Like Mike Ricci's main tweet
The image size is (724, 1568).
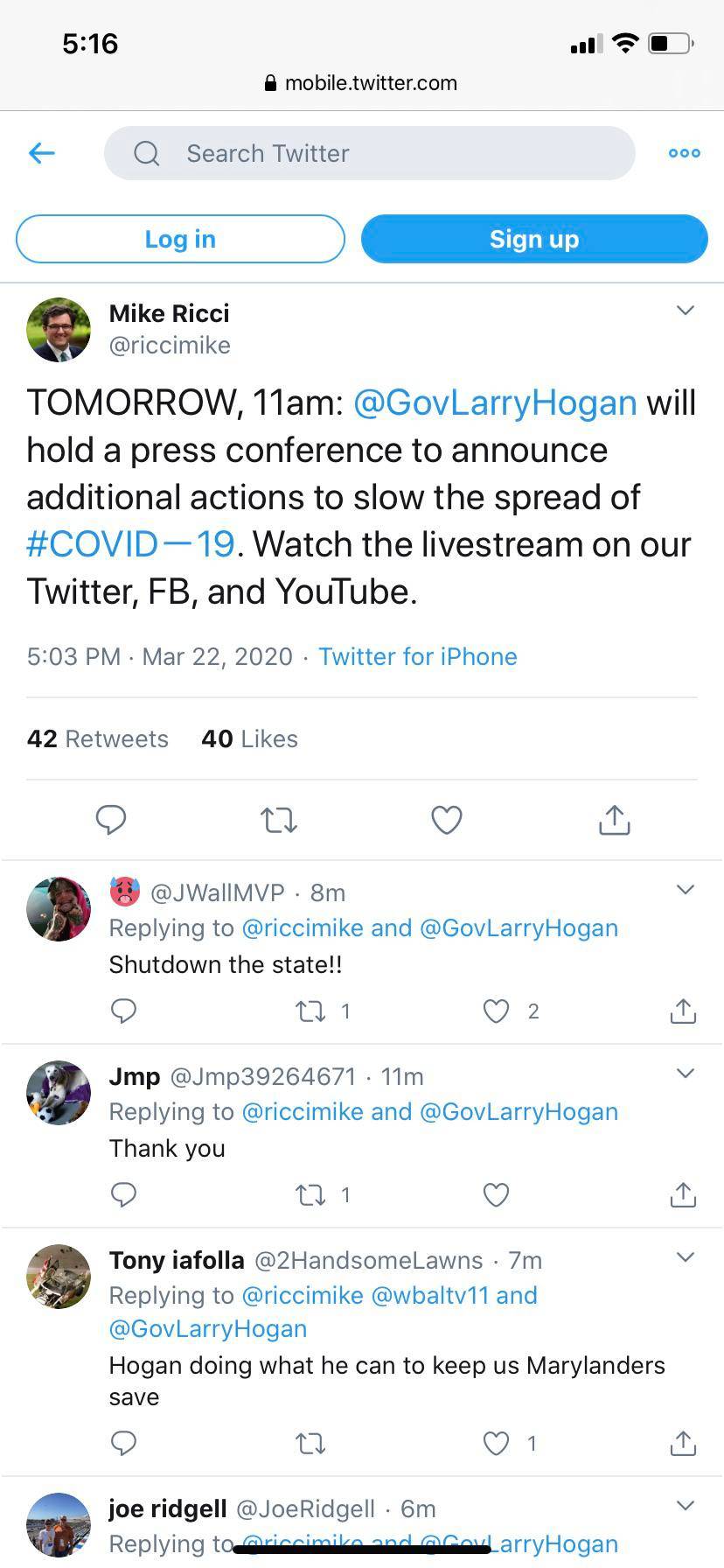point(447,820)
